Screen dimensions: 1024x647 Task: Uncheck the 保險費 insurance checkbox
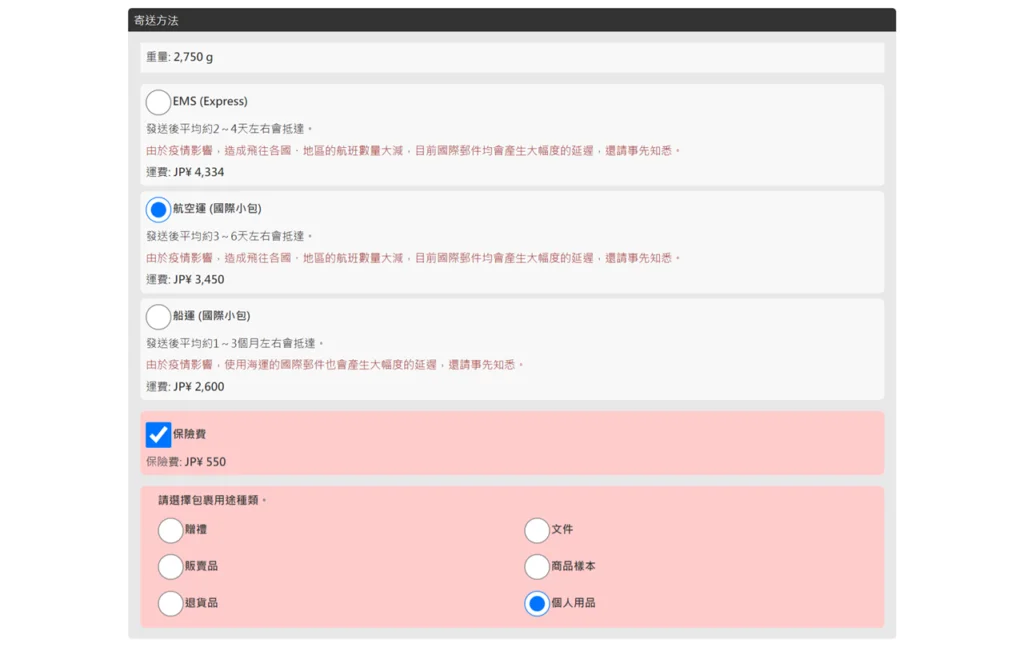(158, 435)
